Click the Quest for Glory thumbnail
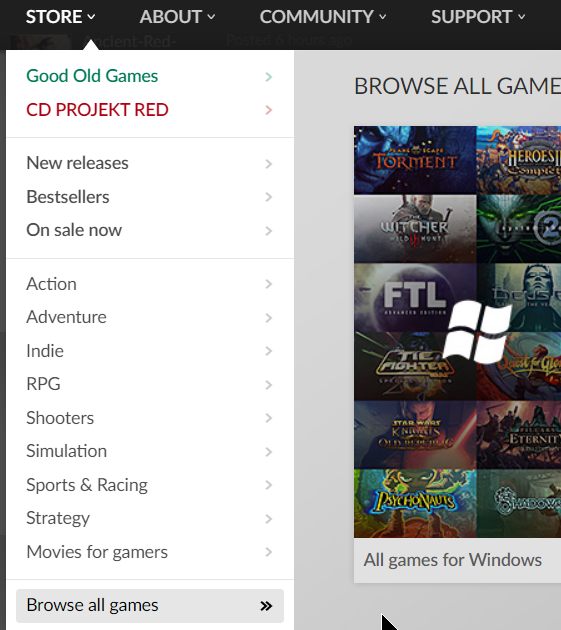Image resolution: width=561 pixels, height=630 pixels. [519, 366]
